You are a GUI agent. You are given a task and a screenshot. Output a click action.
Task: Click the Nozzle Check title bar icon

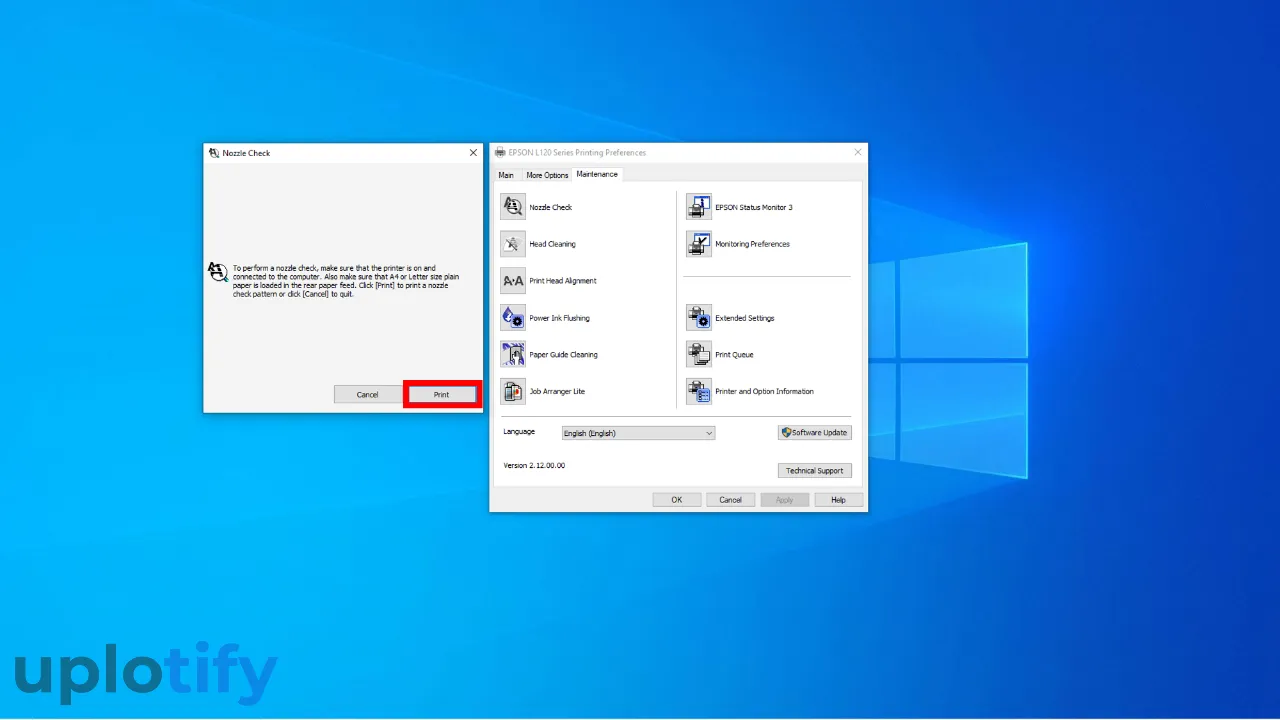pos(214,153)
